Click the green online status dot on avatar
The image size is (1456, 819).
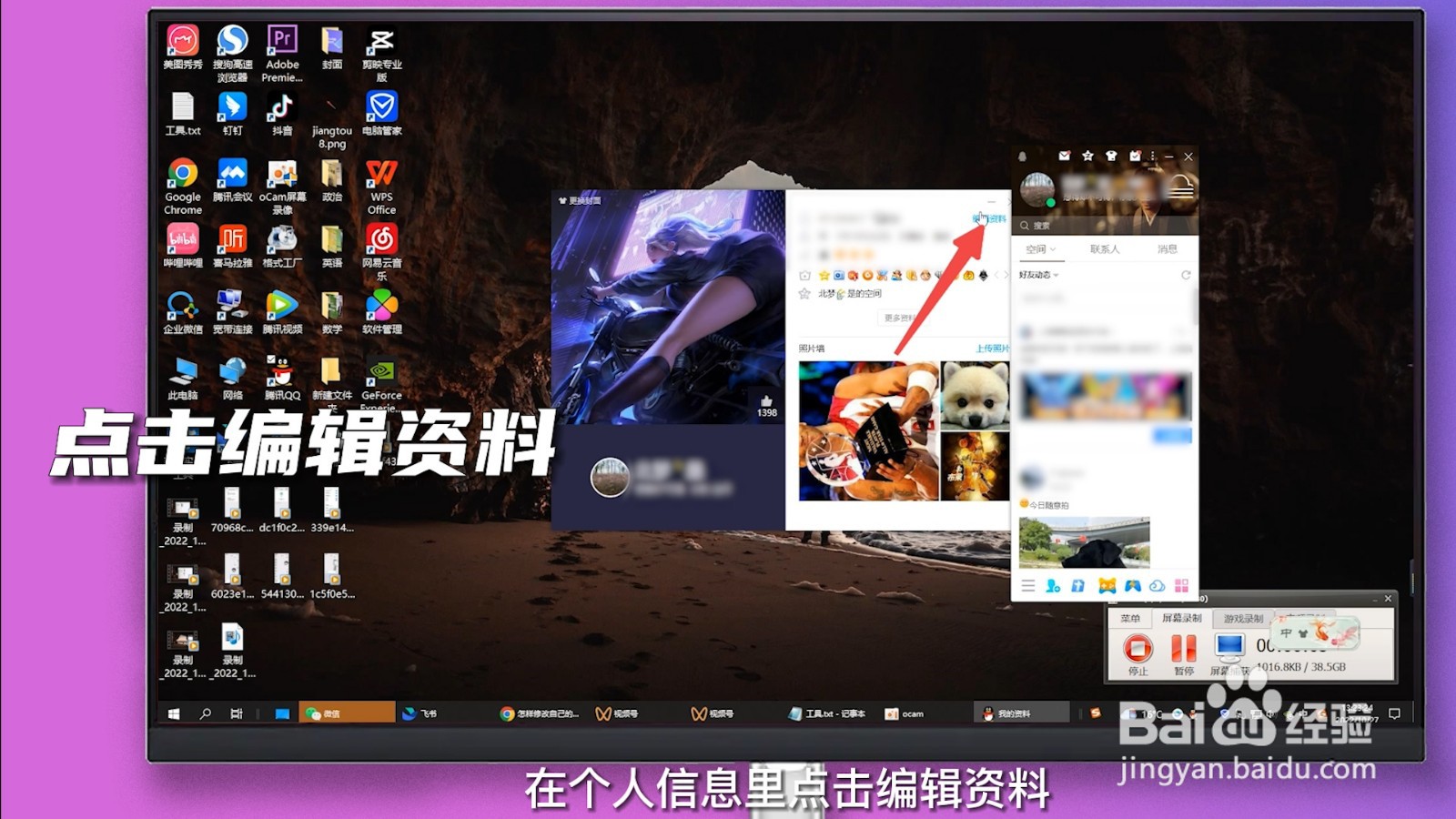click(1050, 202)
